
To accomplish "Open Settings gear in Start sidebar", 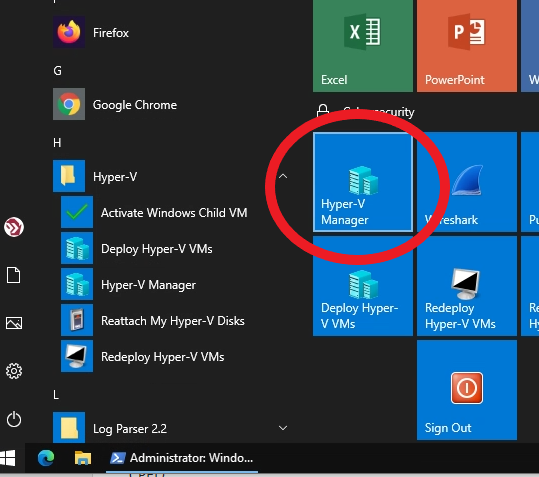I will (x=14, y=371).
